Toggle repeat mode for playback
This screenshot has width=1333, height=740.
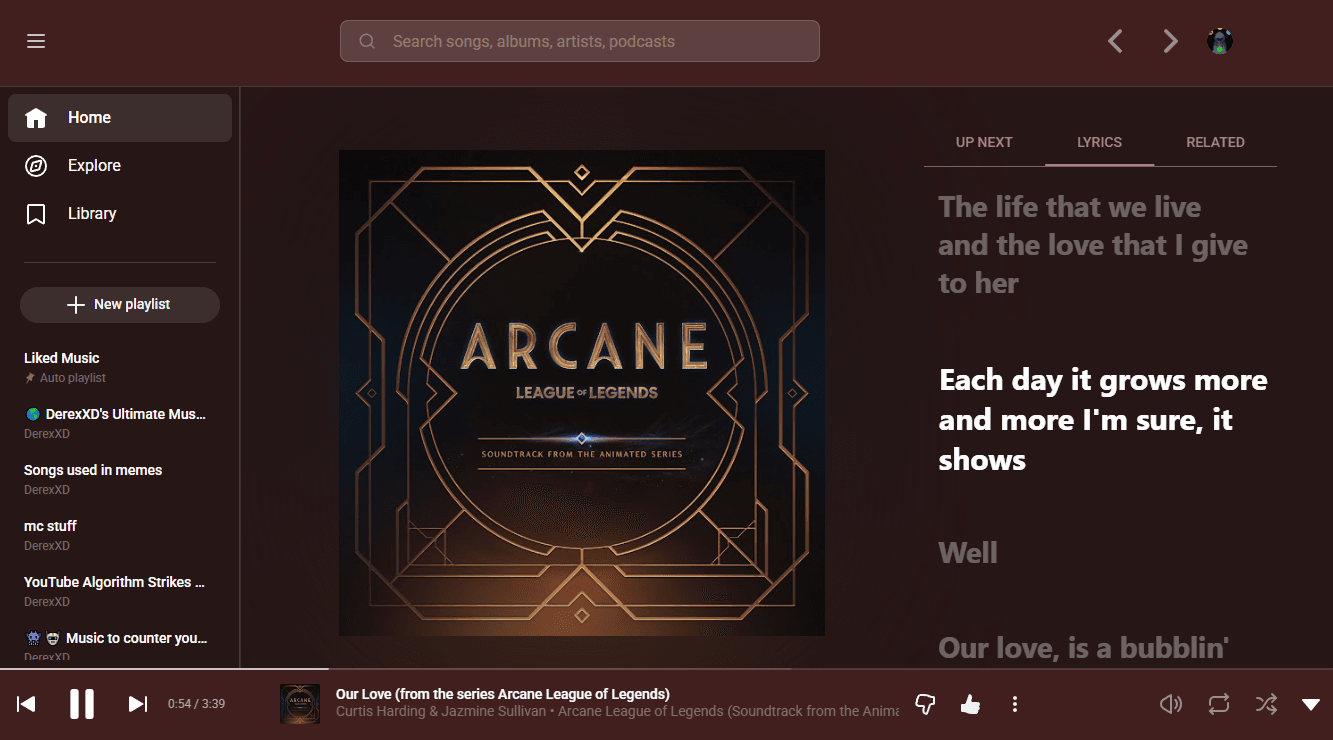click(1218, 704)
